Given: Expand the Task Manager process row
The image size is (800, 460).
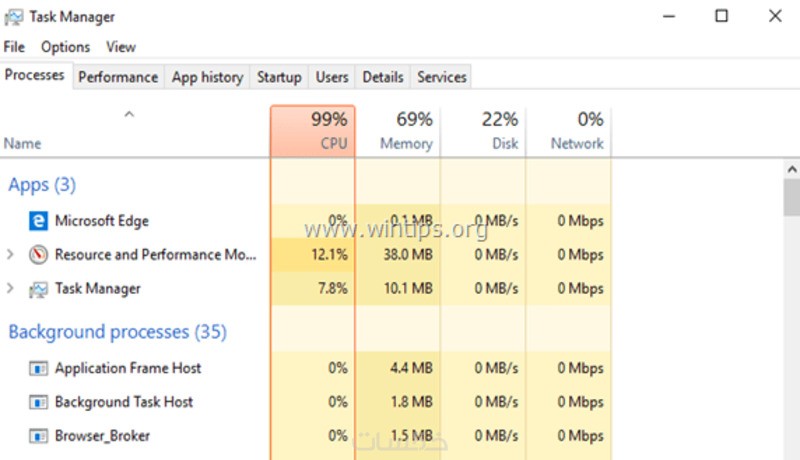Looking at the screenshot, I should coord(10,289).
